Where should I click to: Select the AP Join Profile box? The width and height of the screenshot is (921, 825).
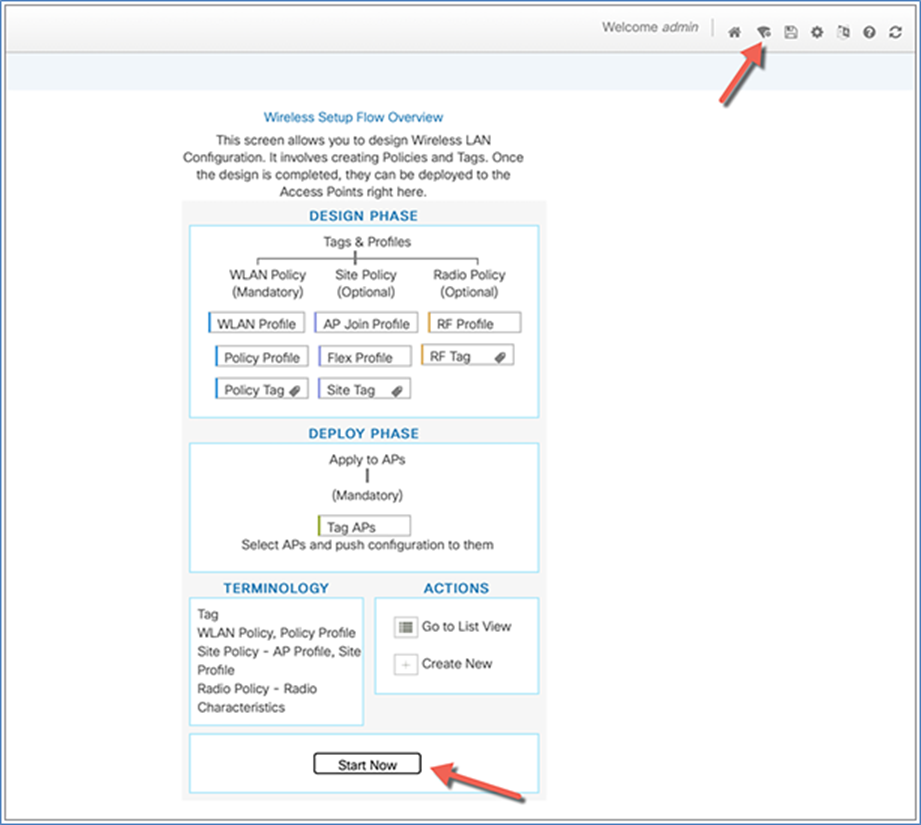(366, 323)
